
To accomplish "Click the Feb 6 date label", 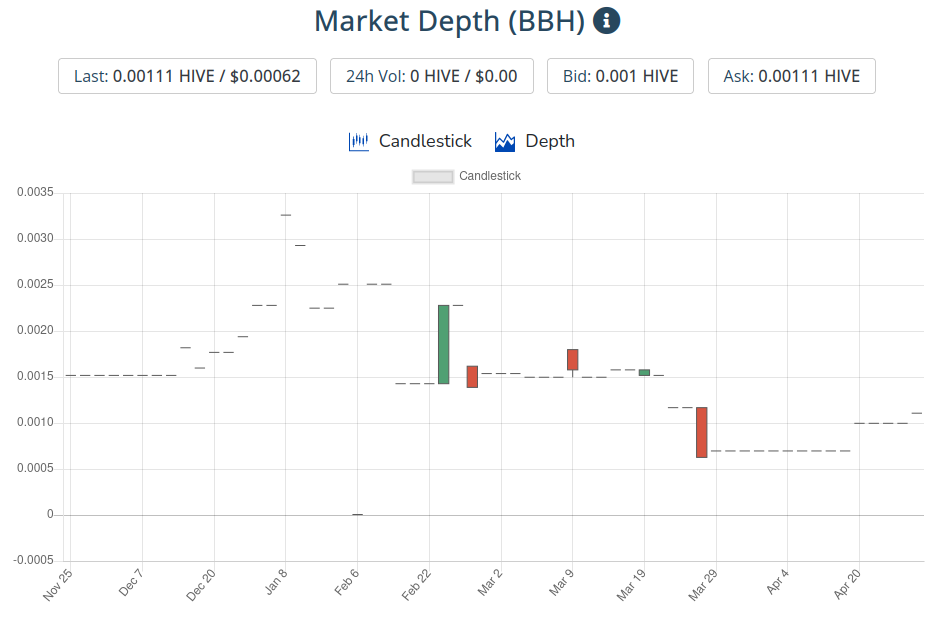I will pos(347,582).
